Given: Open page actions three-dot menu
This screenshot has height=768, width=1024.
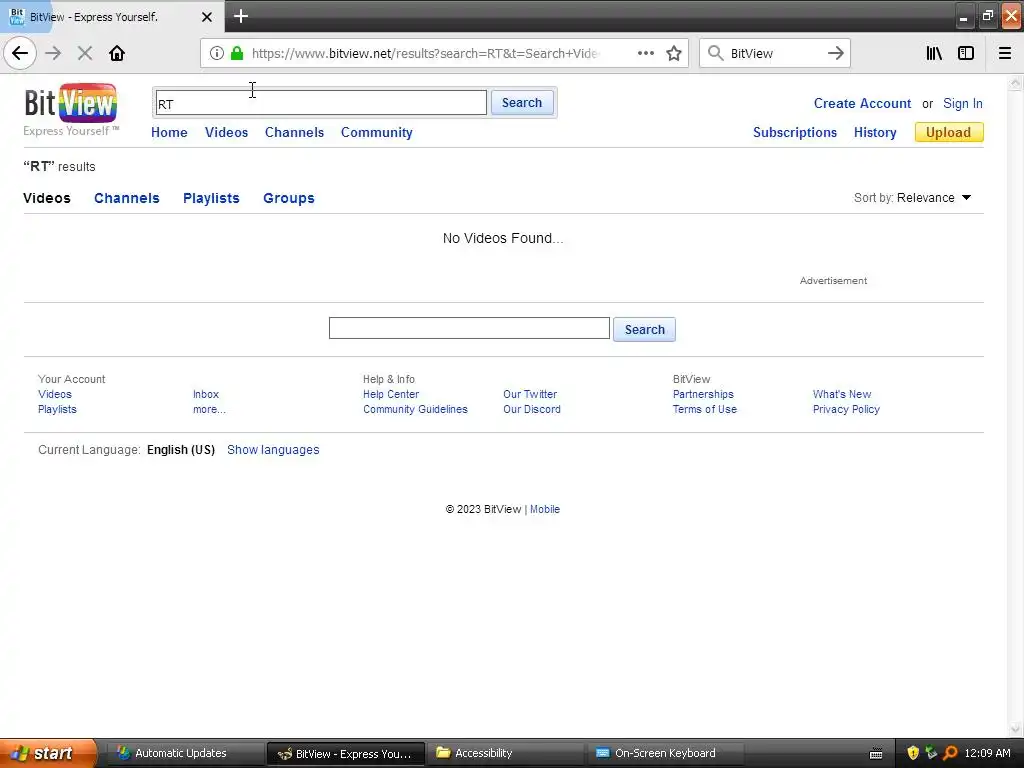Looking at the screenshot, I should coord(646,53).
